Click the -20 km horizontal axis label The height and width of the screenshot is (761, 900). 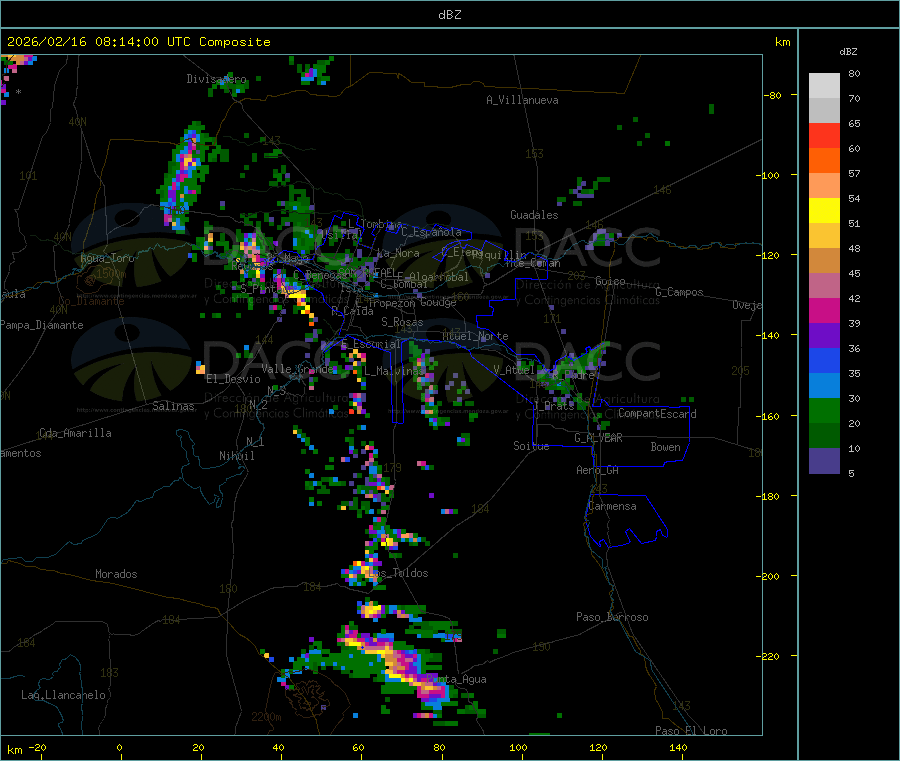(x=37, y=747)
